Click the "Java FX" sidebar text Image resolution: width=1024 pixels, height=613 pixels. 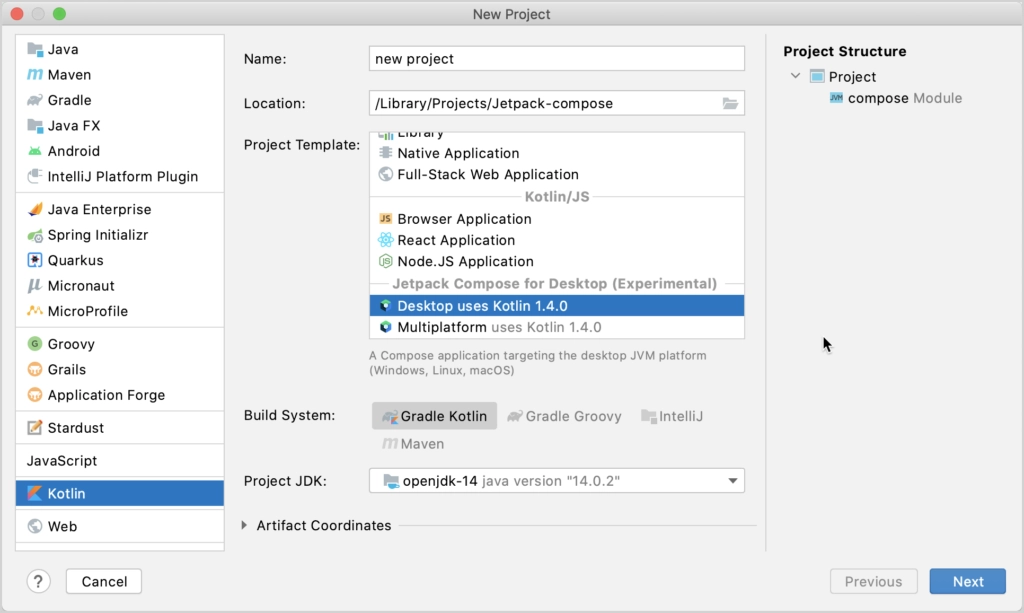coord(74,125)
